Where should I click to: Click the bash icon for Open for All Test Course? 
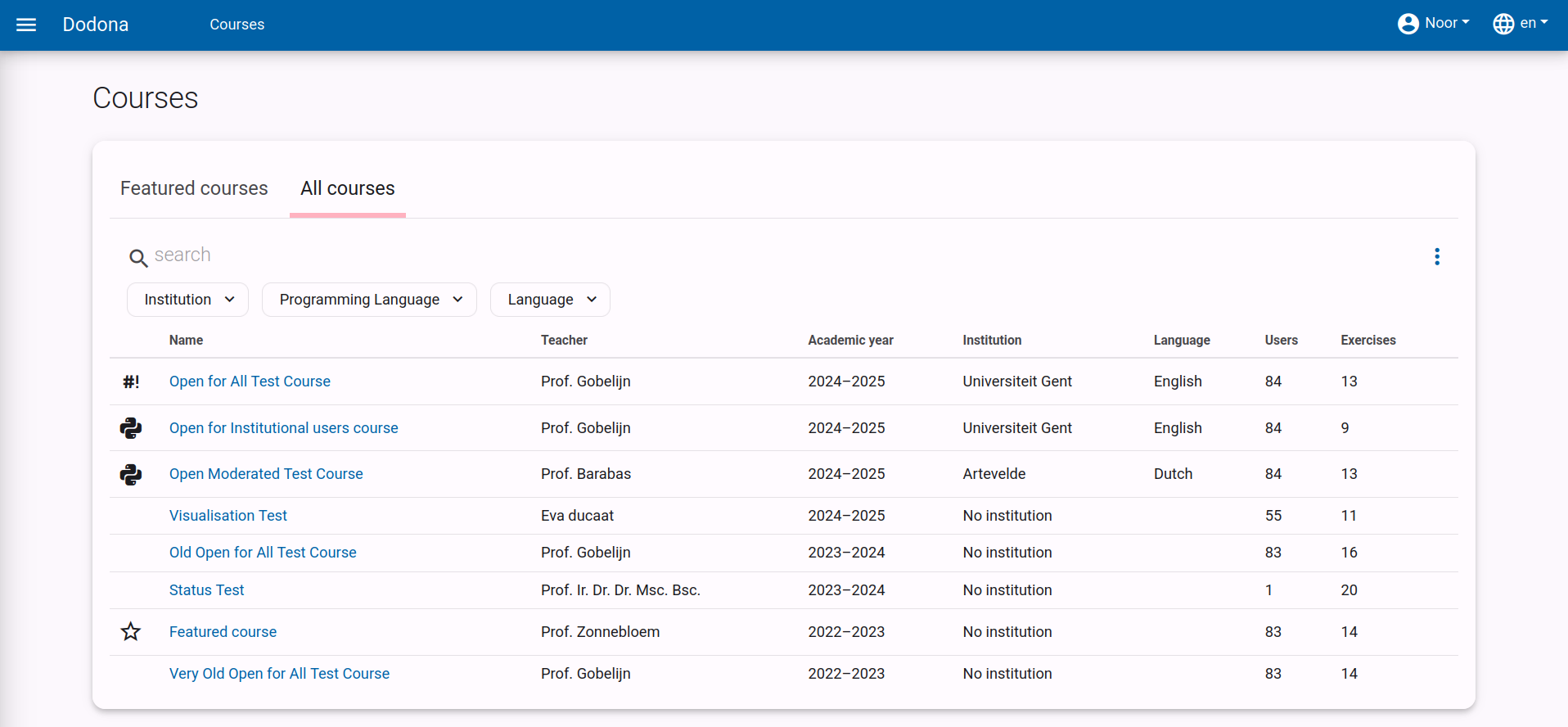[131, 382]
